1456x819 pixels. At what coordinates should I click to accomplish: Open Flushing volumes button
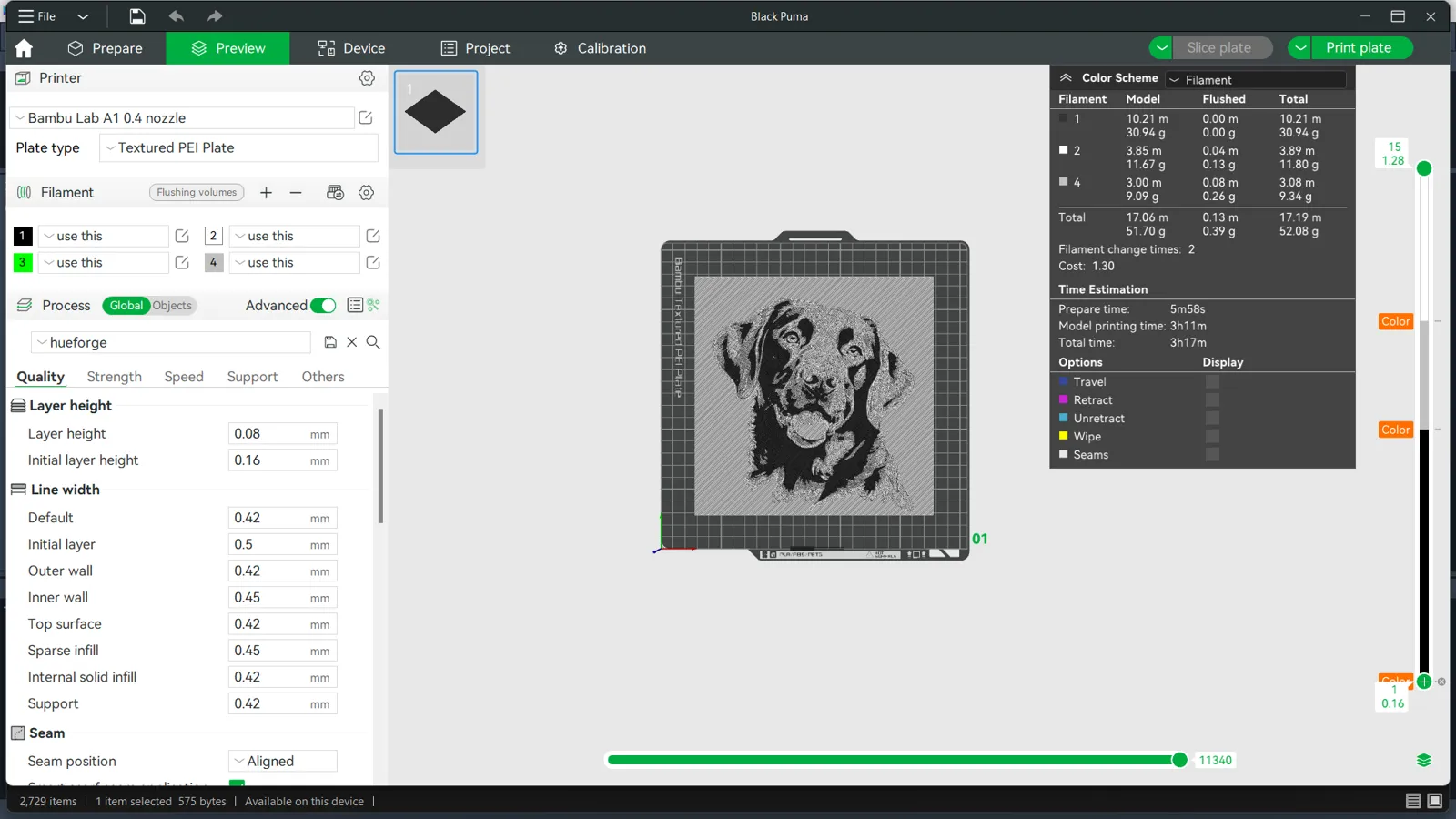pyautogui.click(x=197, y=192)
